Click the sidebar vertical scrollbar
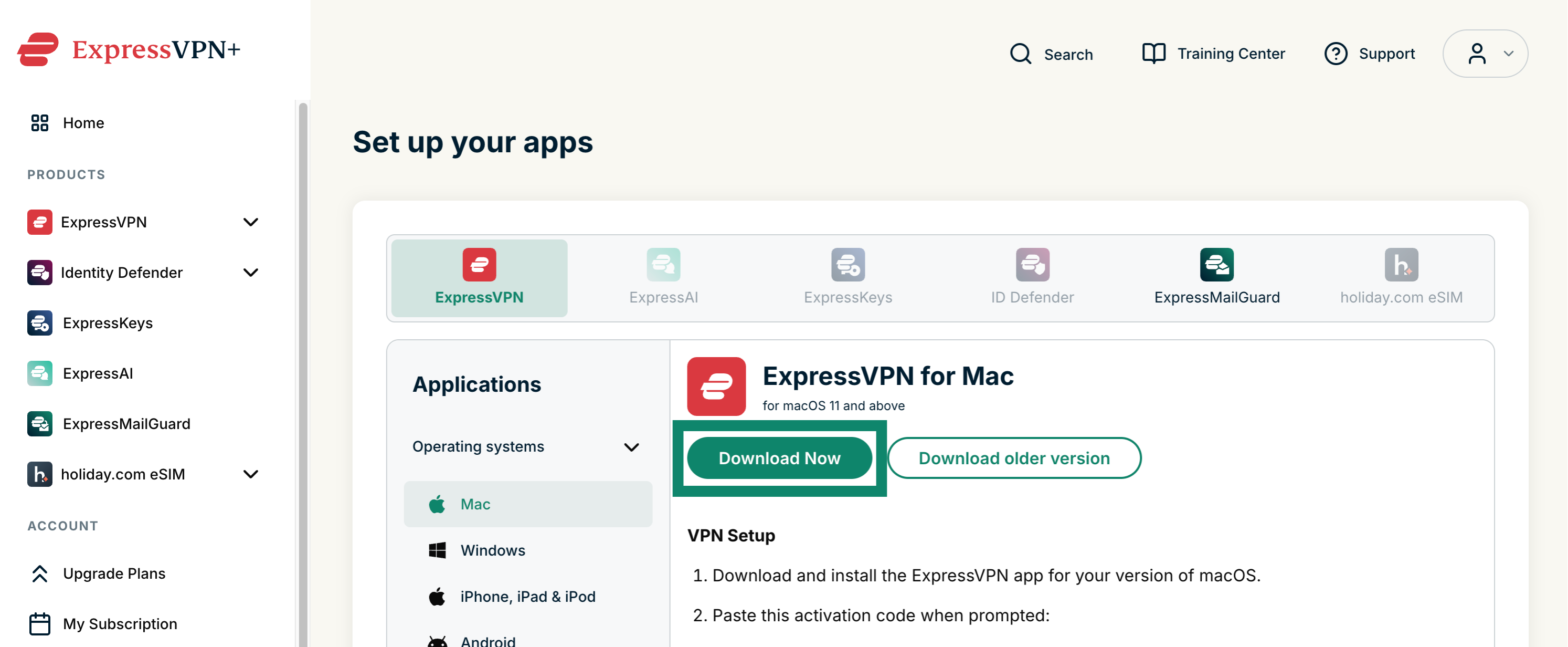This screenshot has height=647, width=1568. coord(302,373)
